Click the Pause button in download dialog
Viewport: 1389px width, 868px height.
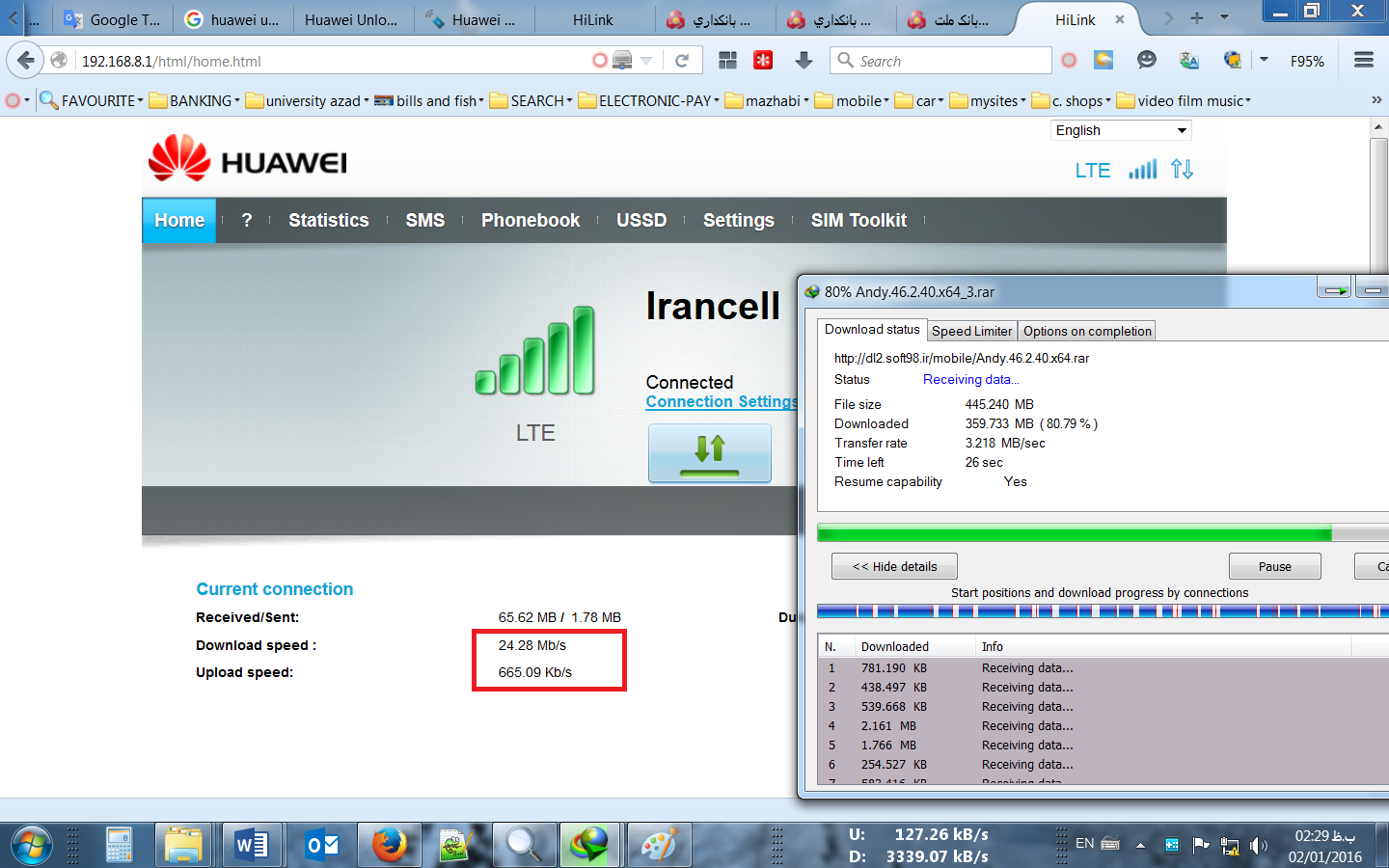click(1274, 566)
